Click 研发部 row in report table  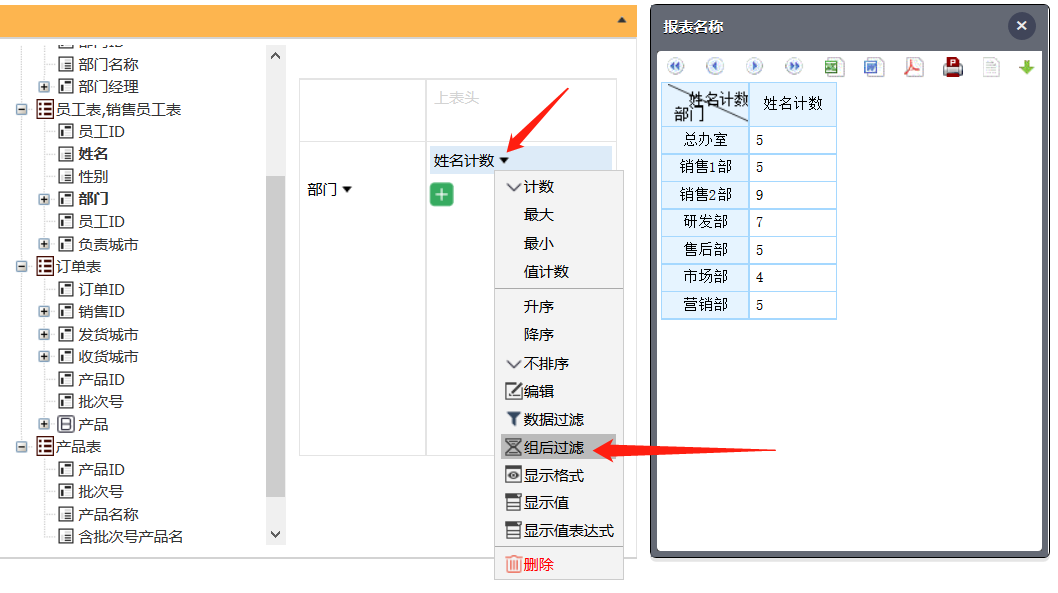(749, 222)
